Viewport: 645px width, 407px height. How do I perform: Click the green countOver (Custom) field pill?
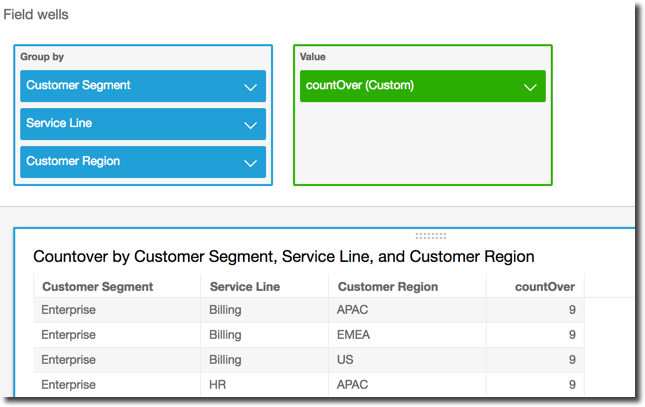click(x=410, y=86)
